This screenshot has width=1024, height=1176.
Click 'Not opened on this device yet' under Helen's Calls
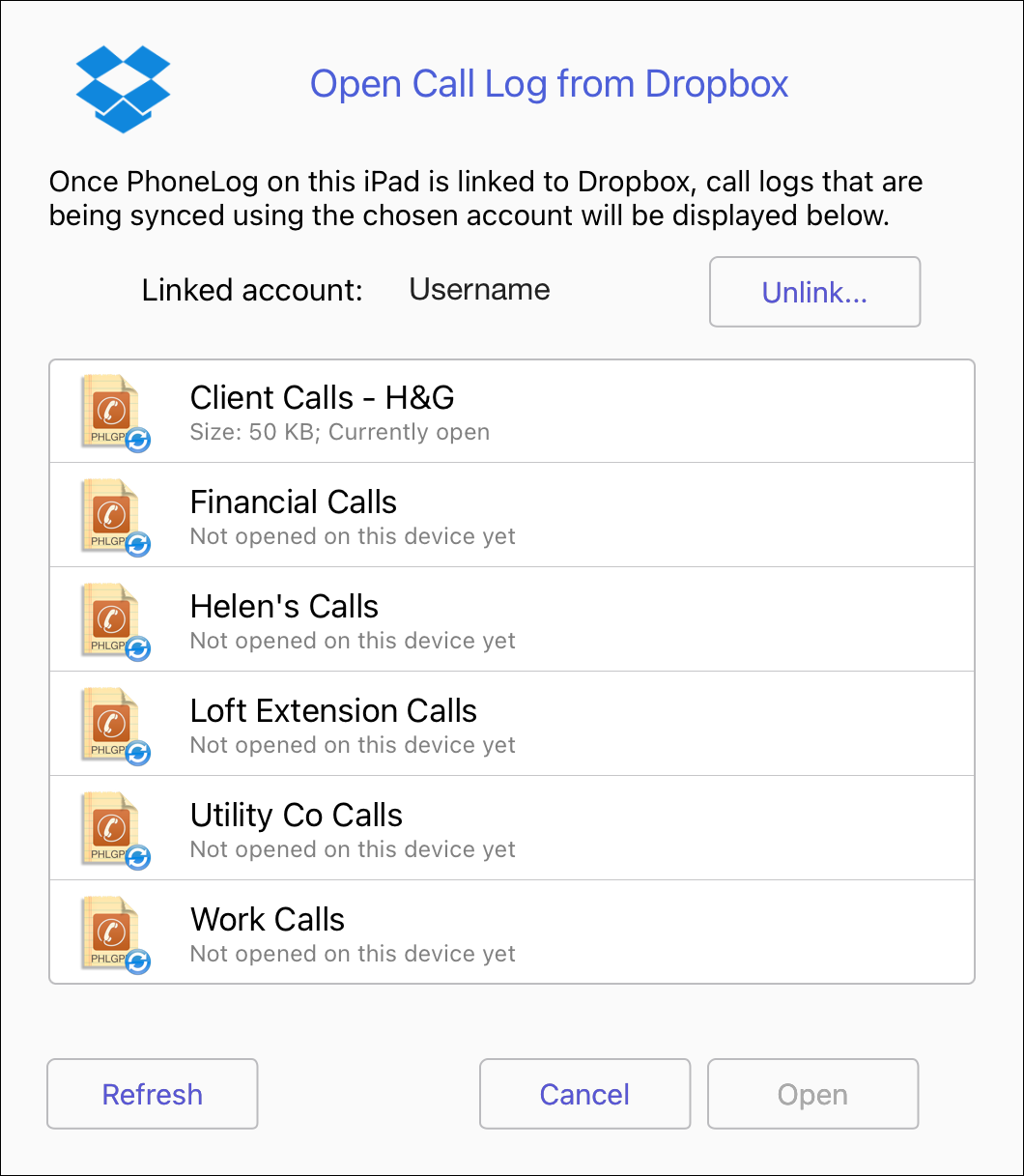click(x=353, y=641)
